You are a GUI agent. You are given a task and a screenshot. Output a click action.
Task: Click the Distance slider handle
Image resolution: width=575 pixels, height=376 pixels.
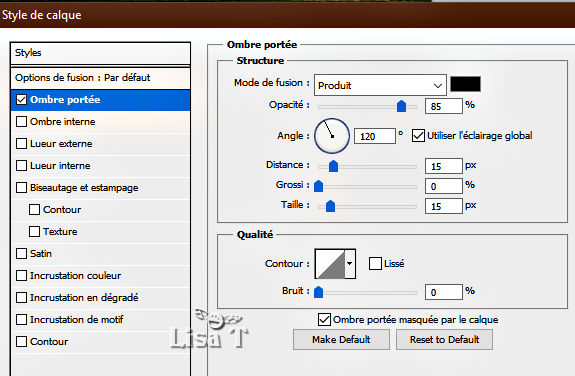pyautogui.click(x=333, y=166)
